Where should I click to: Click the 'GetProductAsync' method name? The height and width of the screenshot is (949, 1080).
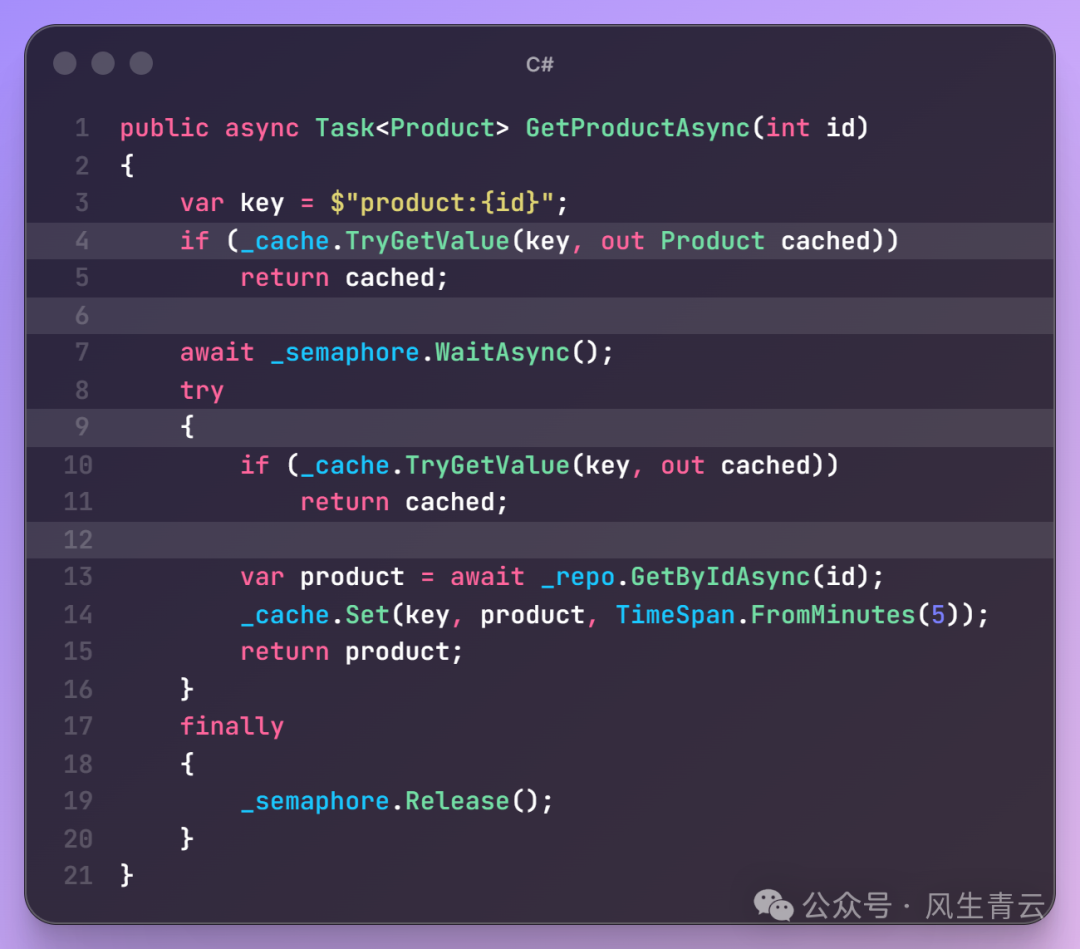tap(637, 128)
